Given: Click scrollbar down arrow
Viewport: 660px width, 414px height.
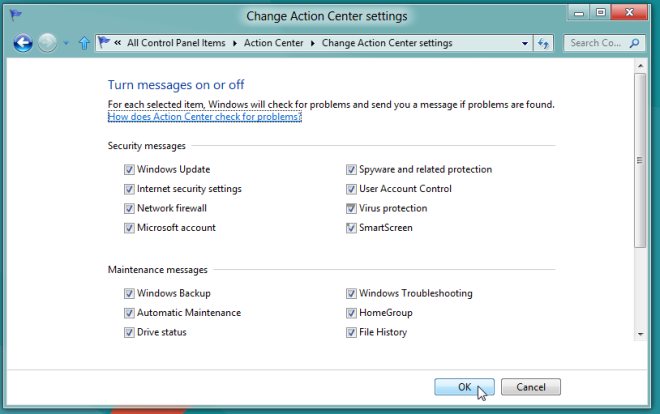Looking at the screenshot, I should 640,334.
